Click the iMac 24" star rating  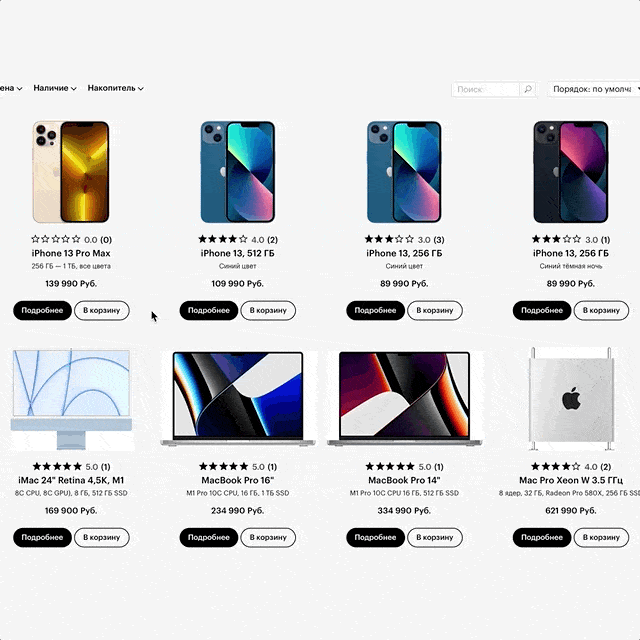coord(71,466)
